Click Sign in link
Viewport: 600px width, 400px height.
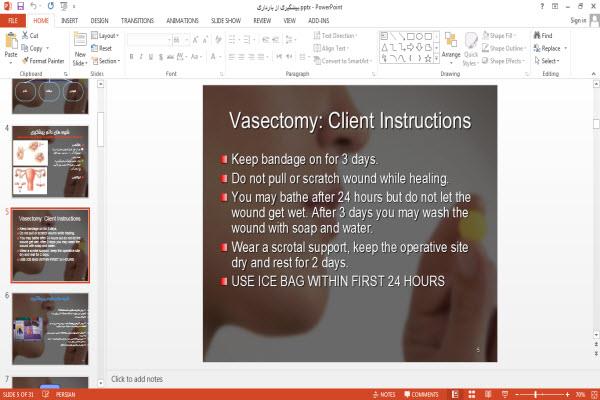578,20
